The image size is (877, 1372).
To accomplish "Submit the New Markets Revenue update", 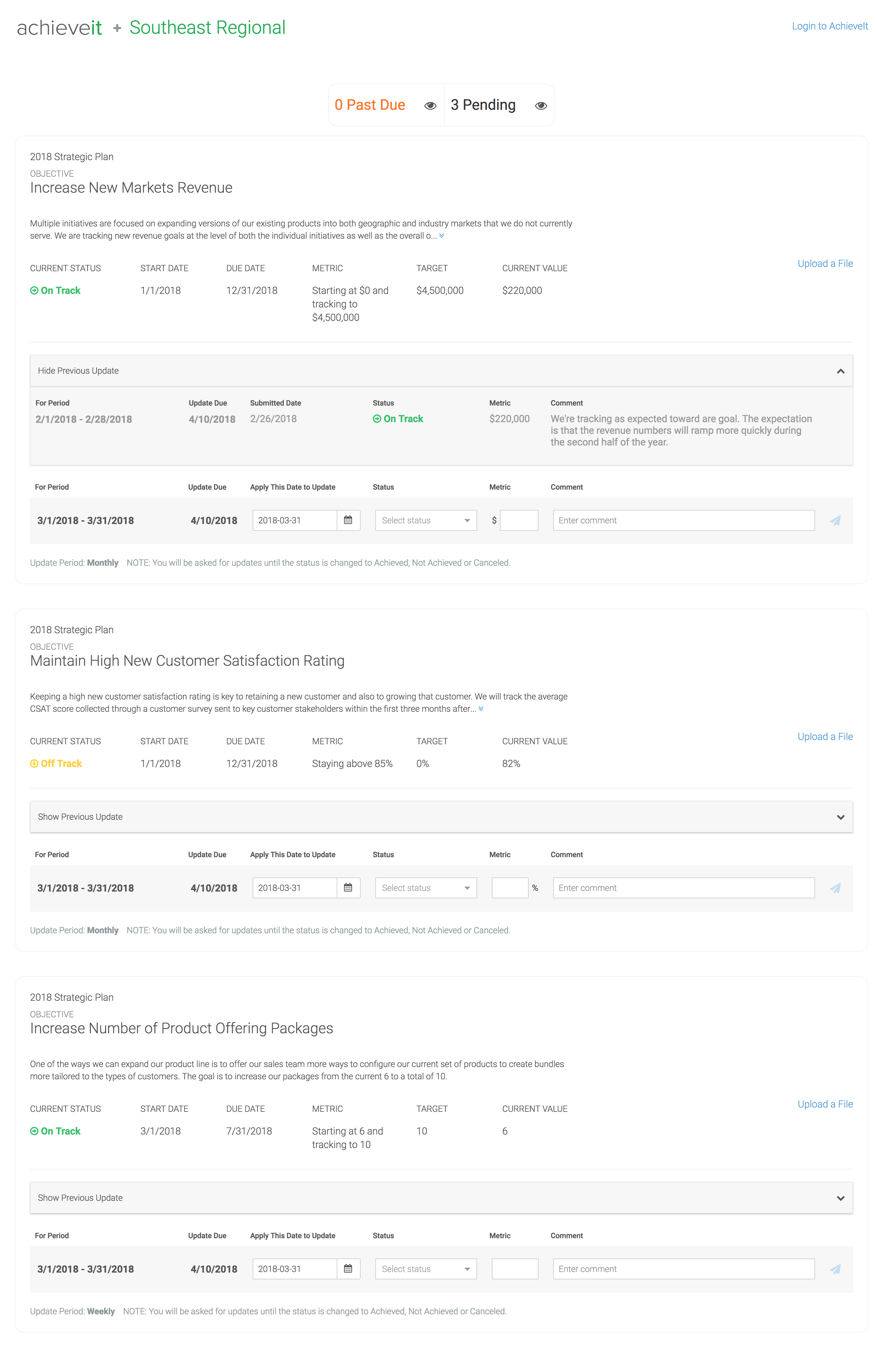I will point(835,520).
